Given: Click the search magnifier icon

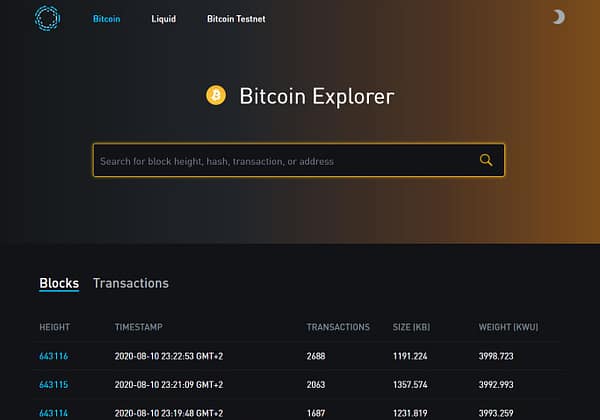Looking at the screenshot, I should coord(486,160).
